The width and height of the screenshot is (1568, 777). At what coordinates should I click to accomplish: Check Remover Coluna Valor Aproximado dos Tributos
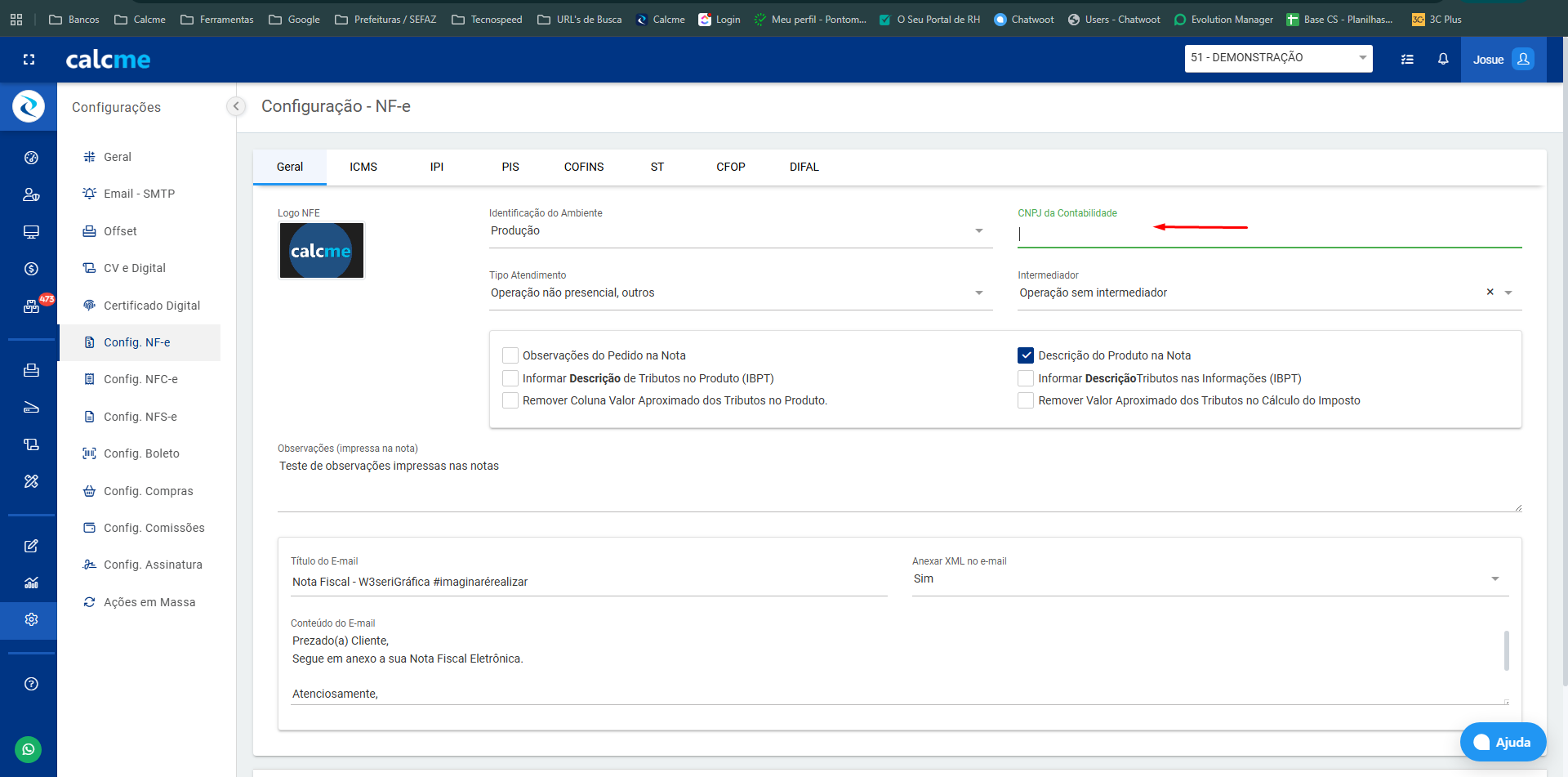(x=510, y=400)
